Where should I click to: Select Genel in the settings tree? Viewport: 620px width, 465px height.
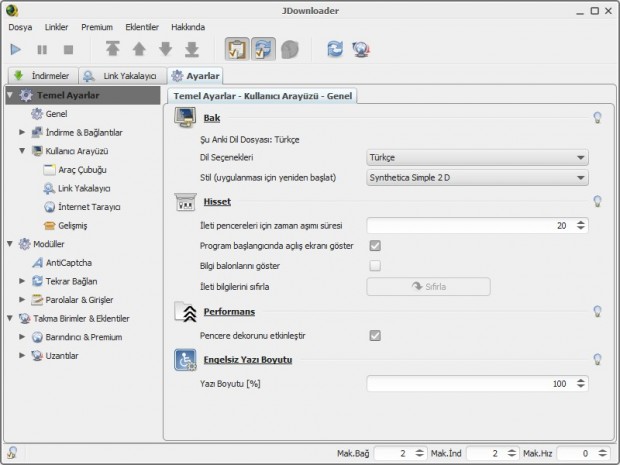(x=57, y=114)
